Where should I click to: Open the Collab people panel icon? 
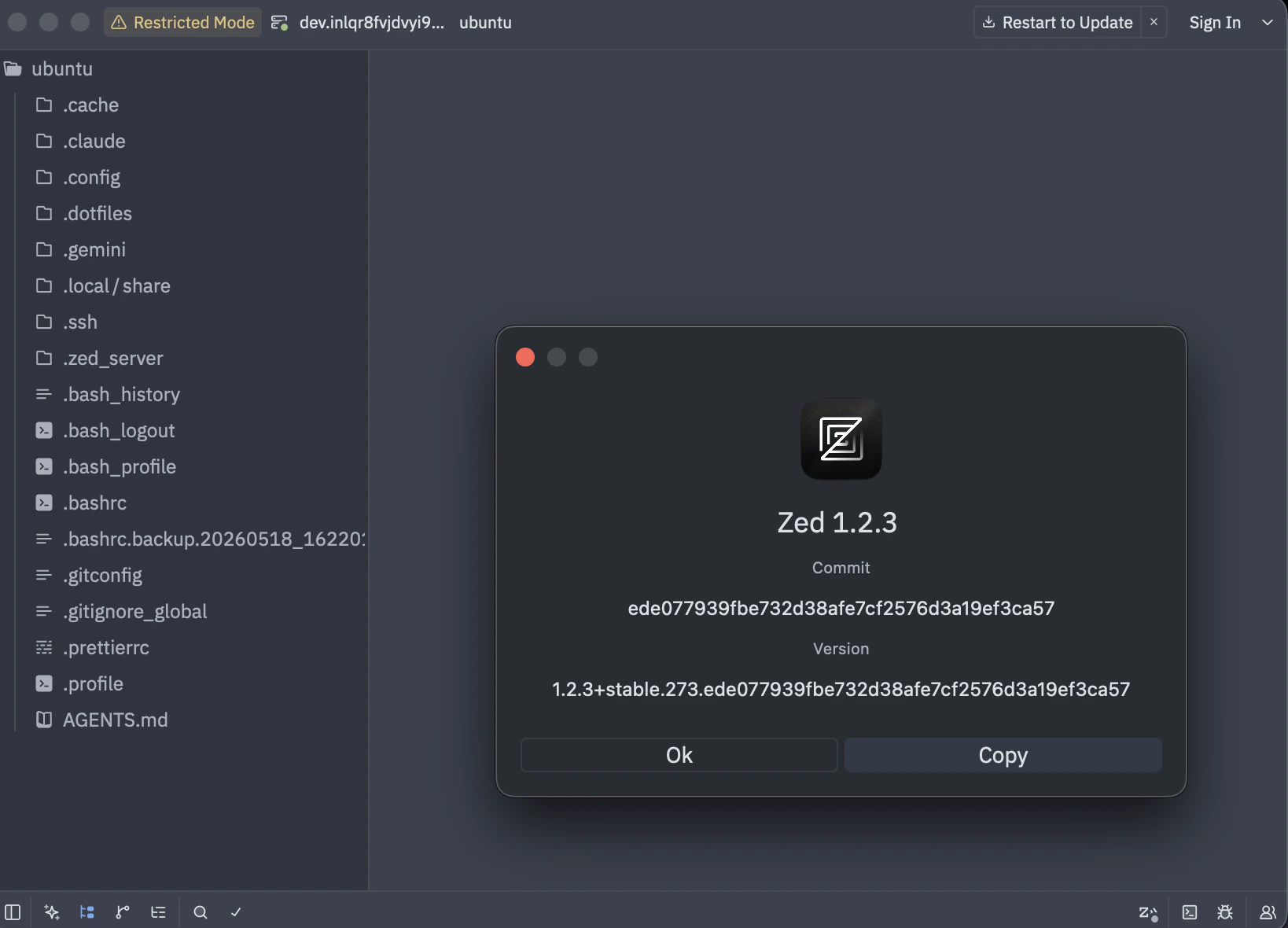(1268, 912)
